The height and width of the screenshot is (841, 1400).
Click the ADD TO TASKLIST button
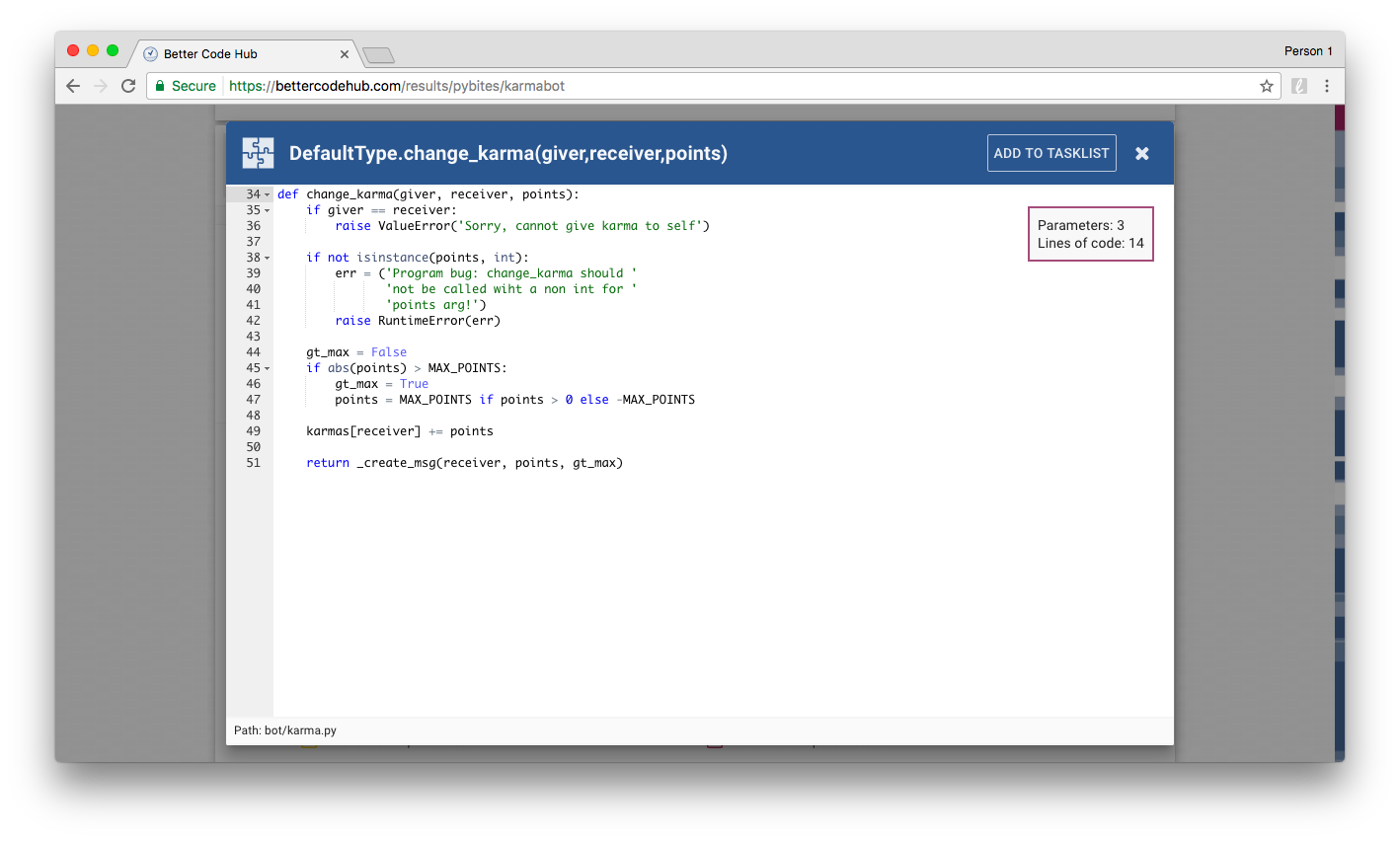point(1051,153)
